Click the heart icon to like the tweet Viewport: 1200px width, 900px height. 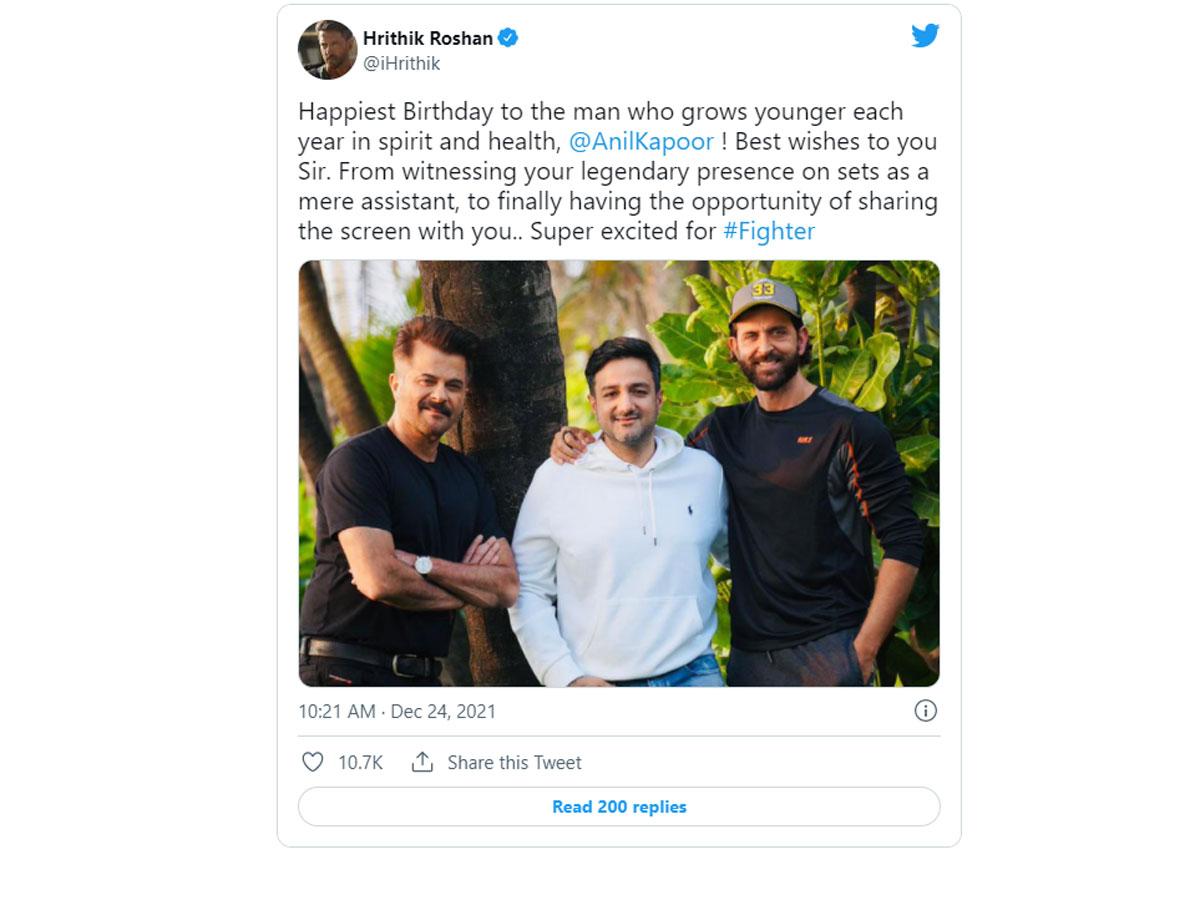pos(315,762)
